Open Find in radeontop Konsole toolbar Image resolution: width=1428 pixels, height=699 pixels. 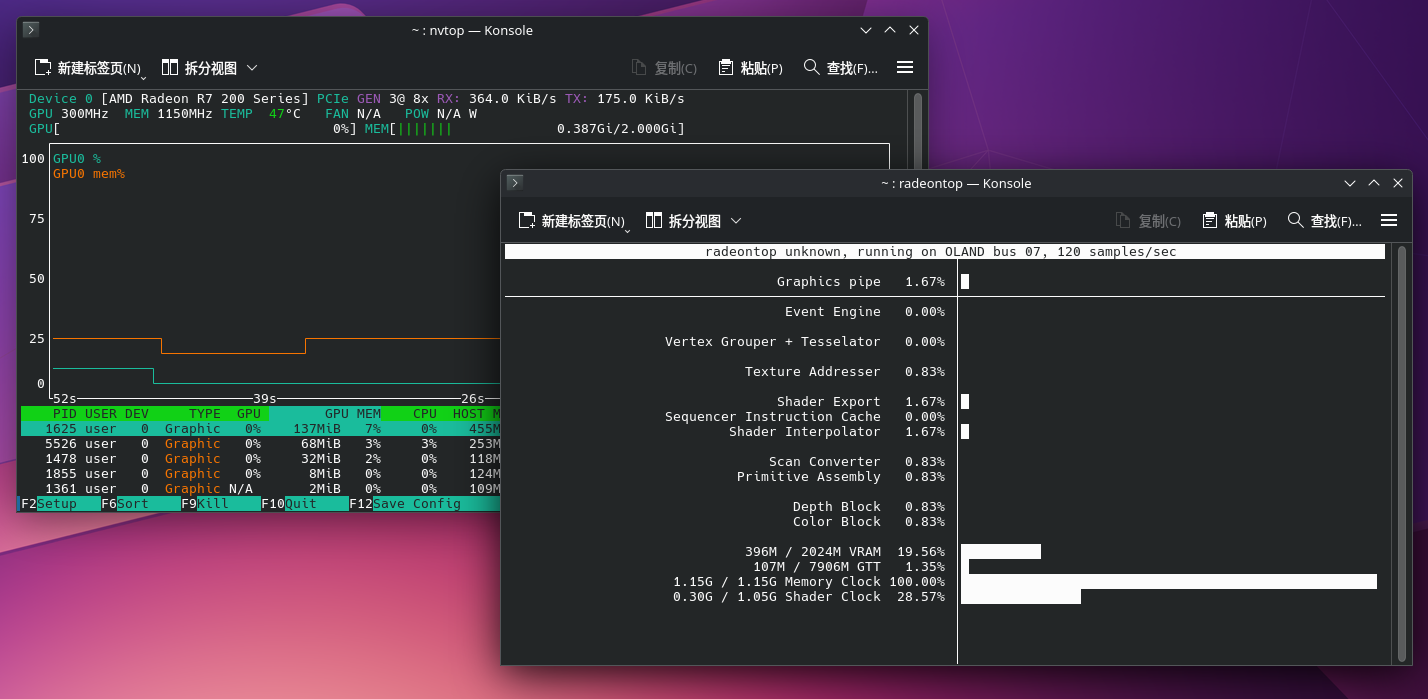1325,221
